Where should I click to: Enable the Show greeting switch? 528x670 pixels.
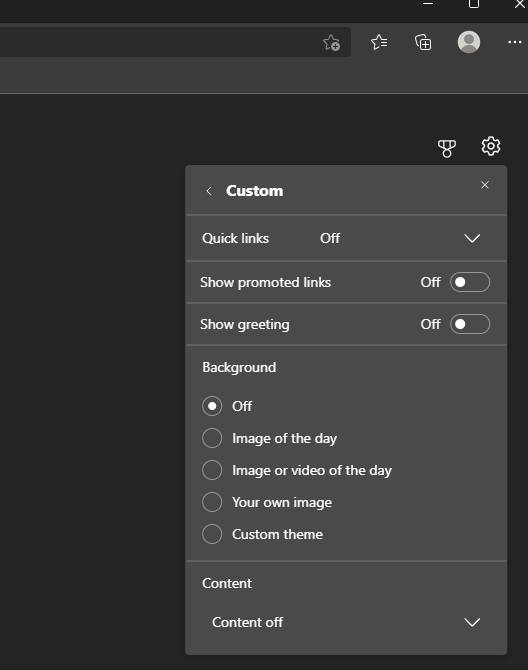tap(470, 324)
